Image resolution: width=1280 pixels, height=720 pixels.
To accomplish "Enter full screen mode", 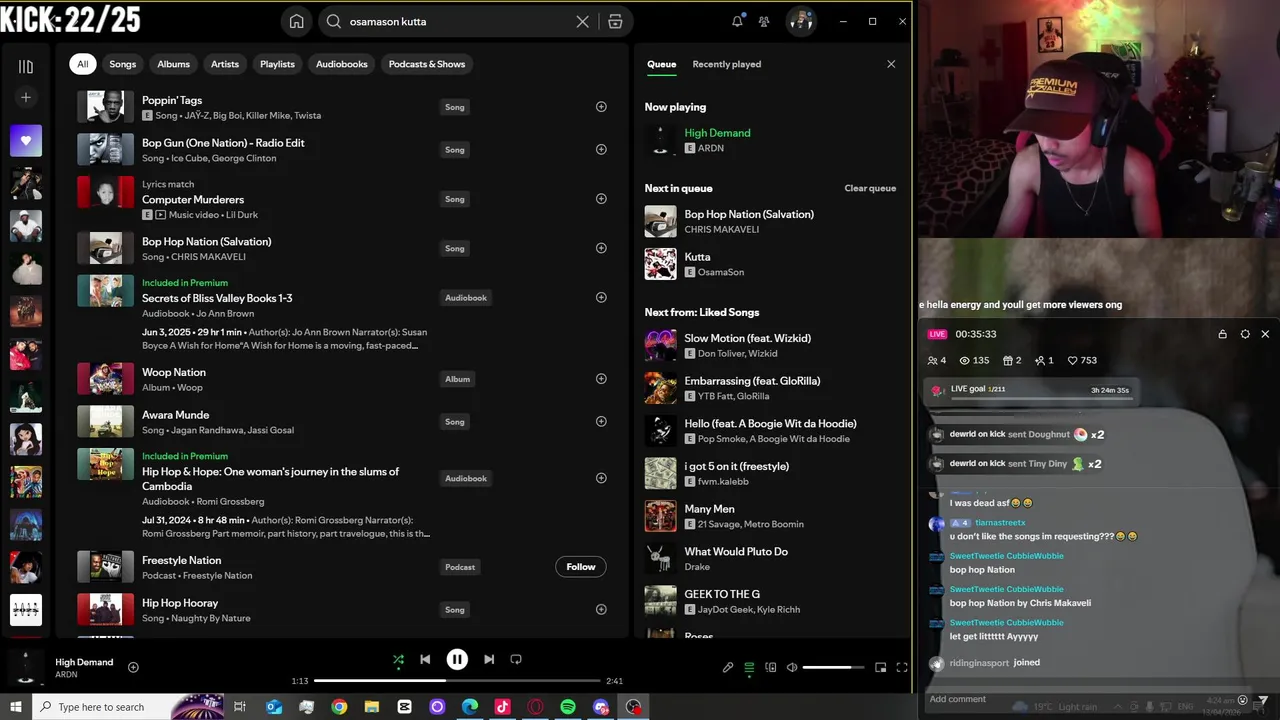I will point(902,668).
